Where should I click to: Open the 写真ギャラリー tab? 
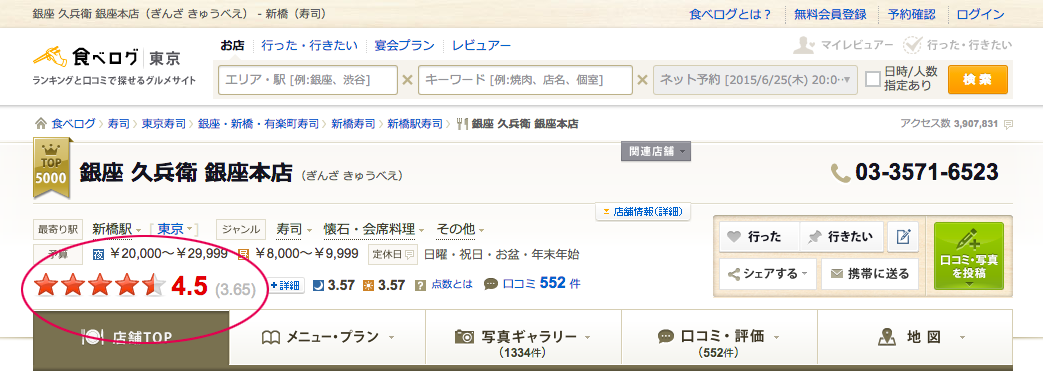[x=523, y=337]
